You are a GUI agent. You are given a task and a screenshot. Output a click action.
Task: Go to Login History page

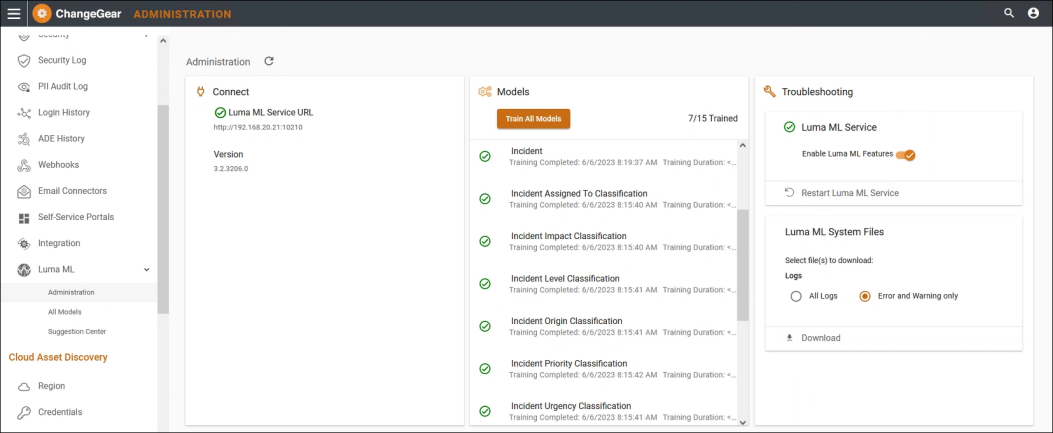point(64,113)
